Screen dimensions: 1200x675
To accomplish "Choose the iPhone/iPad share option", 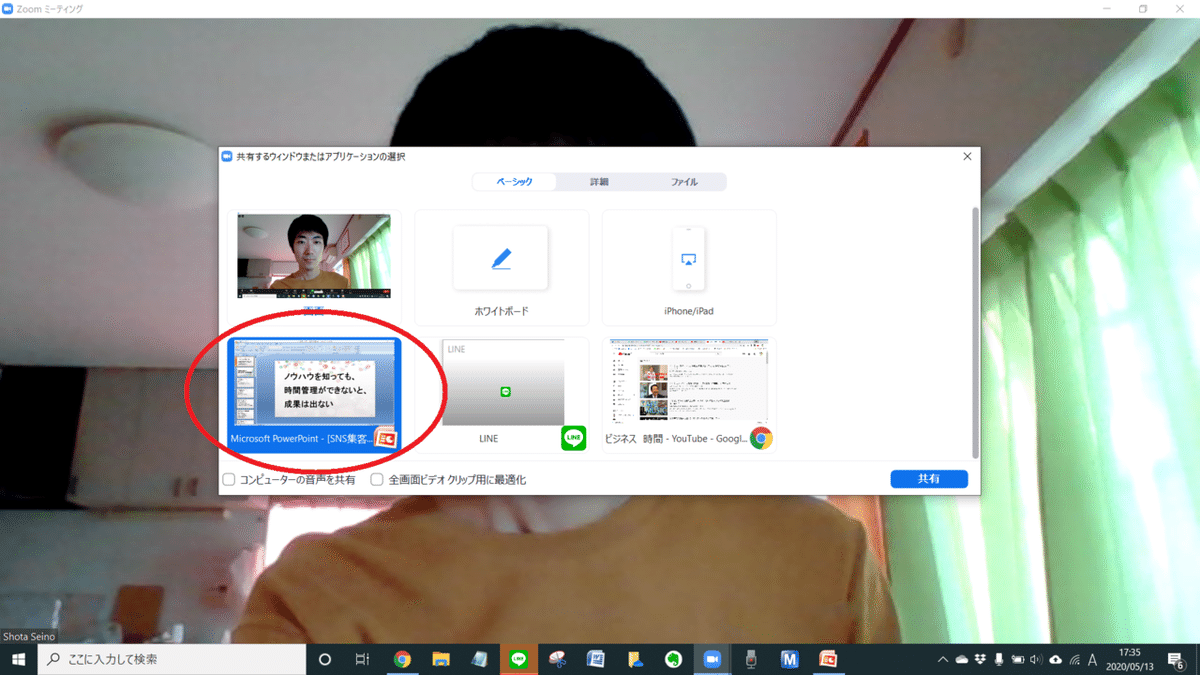I will click(x=689, y=267).
